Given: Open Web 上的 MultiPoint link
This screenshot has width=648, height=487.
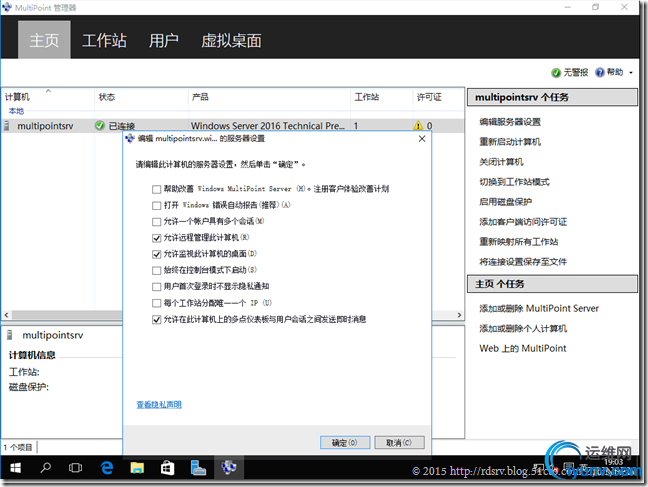Looking at the screenshot, I should (523, 349).
